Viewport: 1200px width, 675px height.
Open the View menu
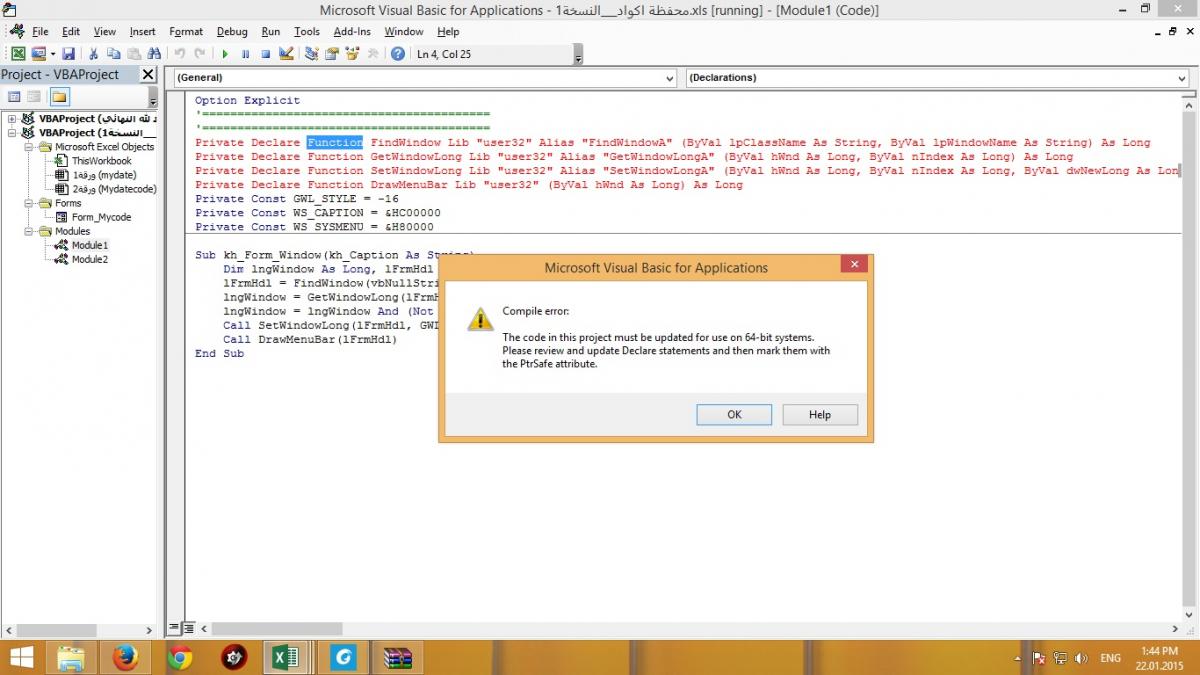click(105, 32)
